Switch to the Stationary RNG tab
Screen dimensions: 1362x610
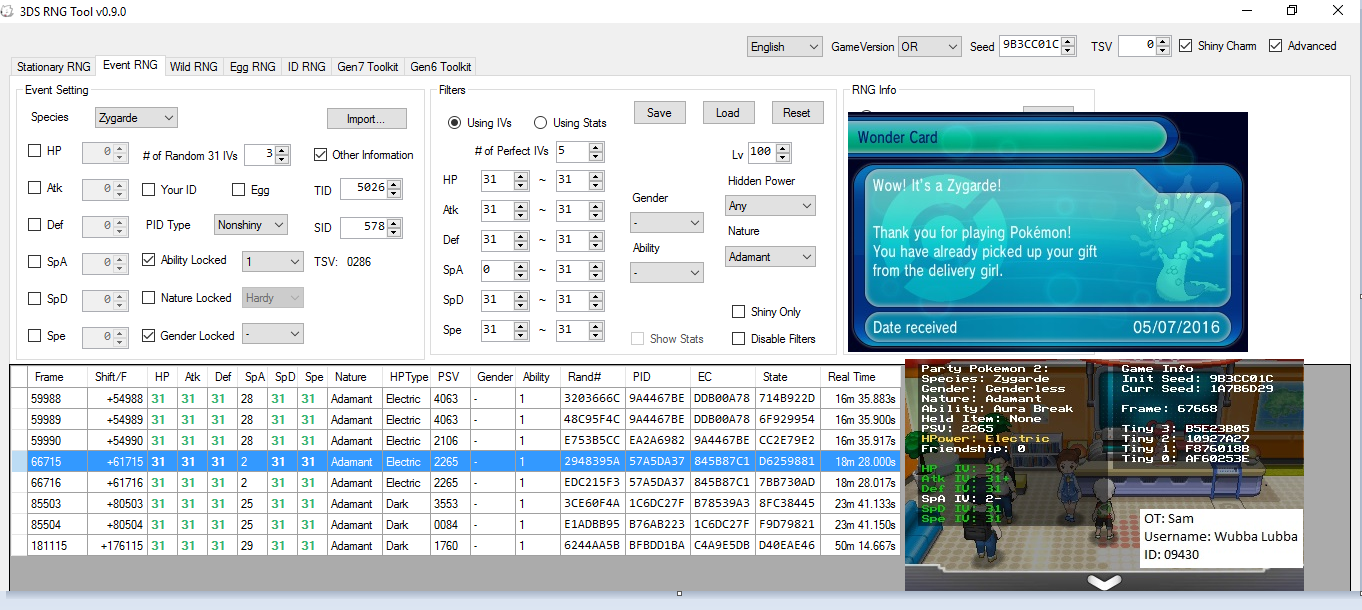point(54,67)
